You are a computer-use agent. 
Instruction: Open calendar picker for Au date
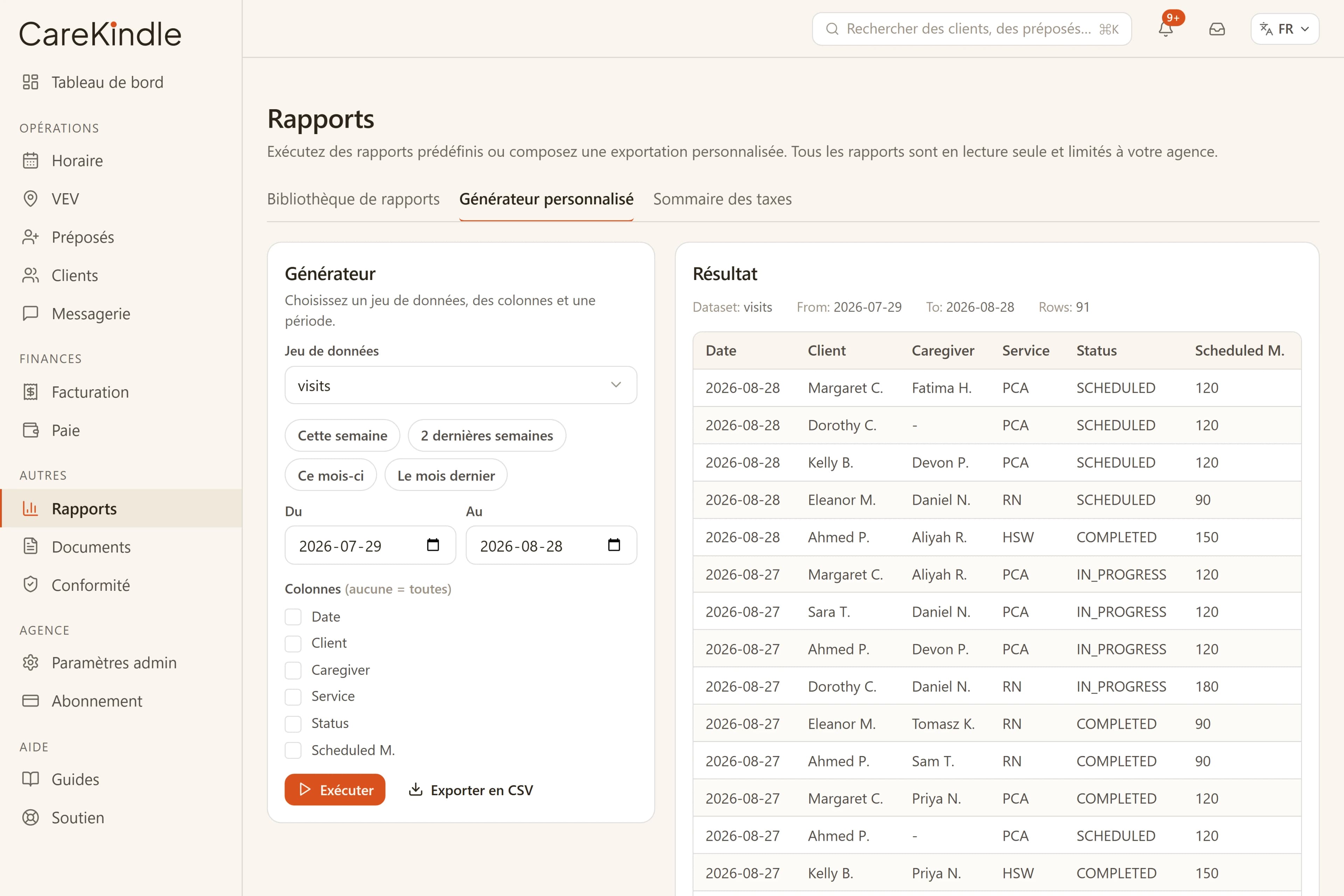point(614,545)
